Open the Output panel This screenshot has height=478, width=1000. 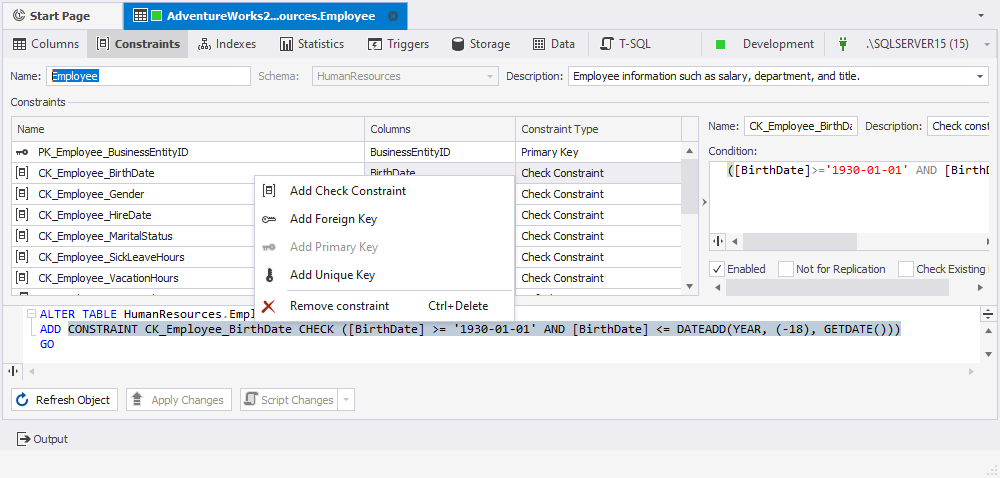click(42, 439)
